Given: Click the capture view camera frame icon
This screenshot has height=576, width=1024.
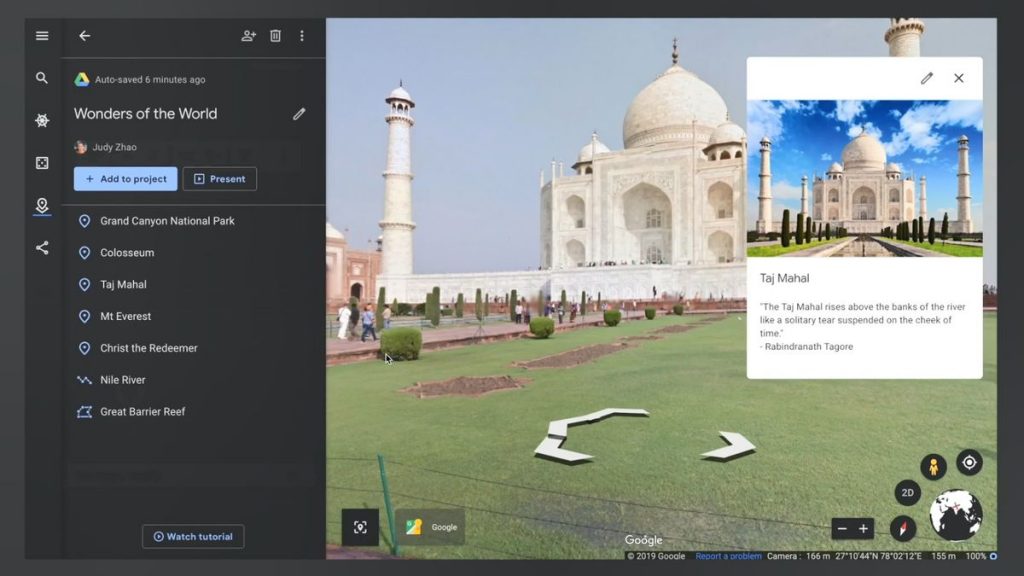Looking at the screenshot, I should pos(360,528).
